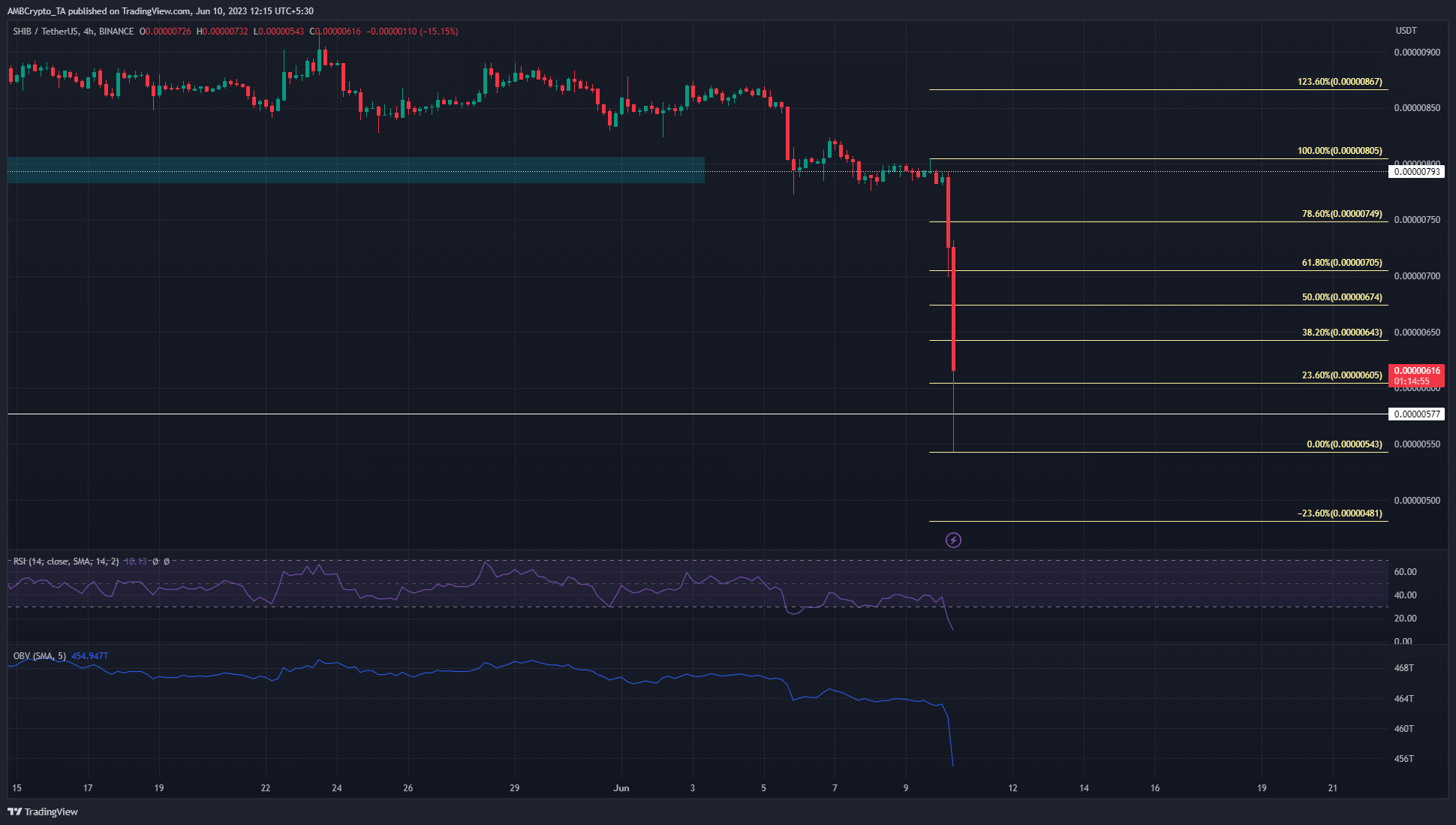Click the Jun label on the time axis
Screen dimensions: 1456x825
point(621,788)
